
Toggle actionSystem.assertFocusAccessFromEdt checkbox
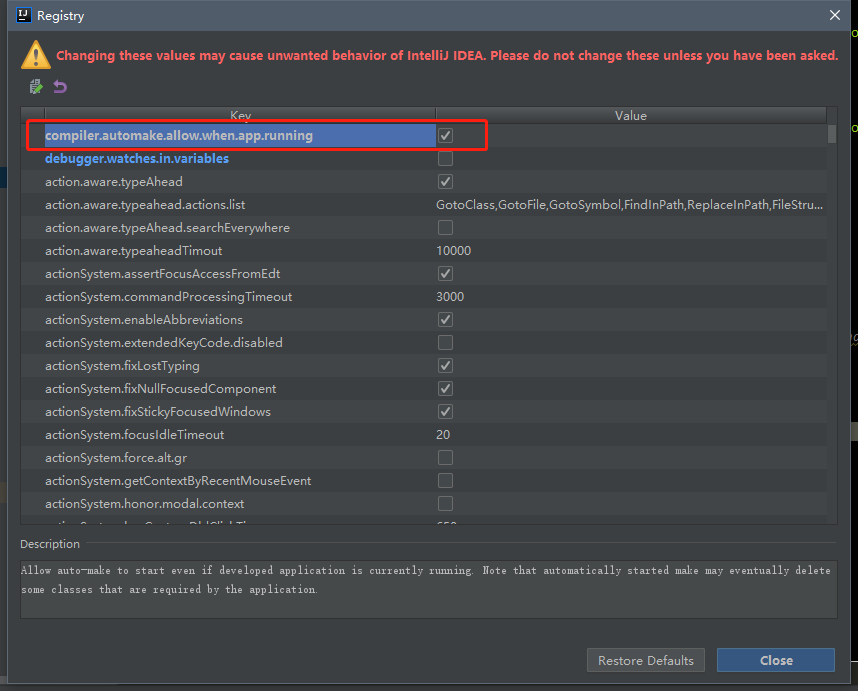pyautogui.click(x=445, y=273)
